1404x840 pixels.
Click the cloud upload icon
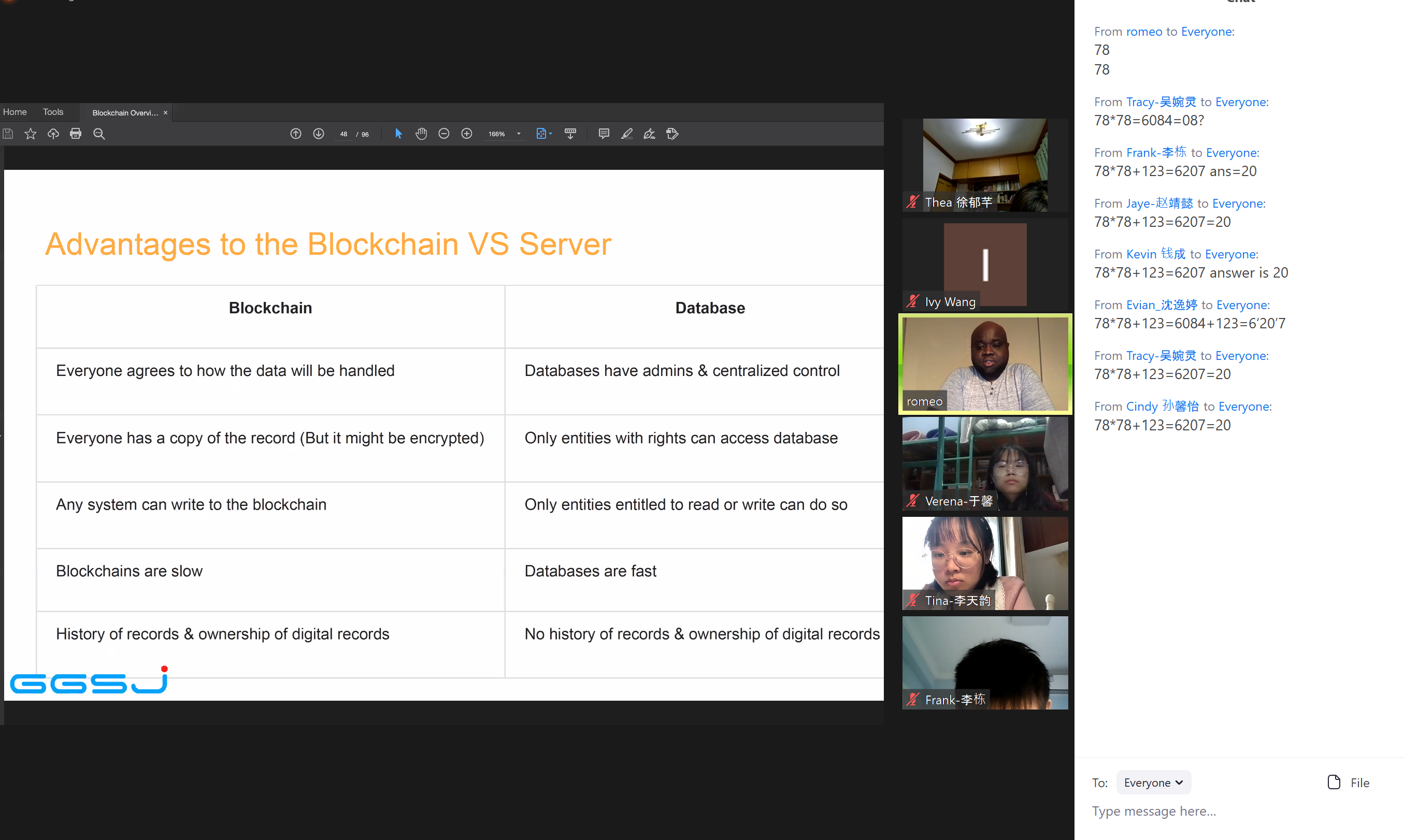(53, 134)
